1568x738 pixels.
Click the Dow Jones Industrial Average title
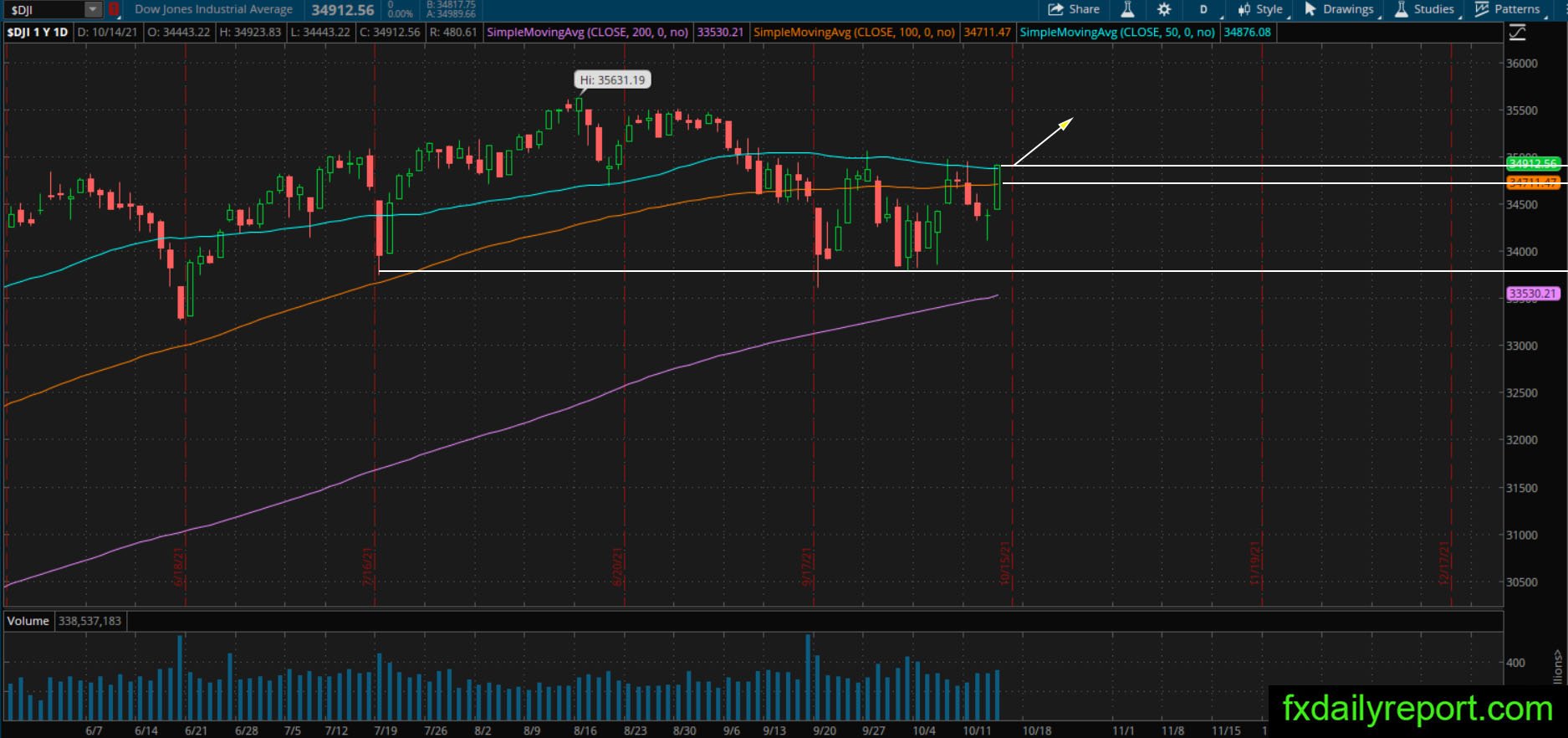(214, 9)
